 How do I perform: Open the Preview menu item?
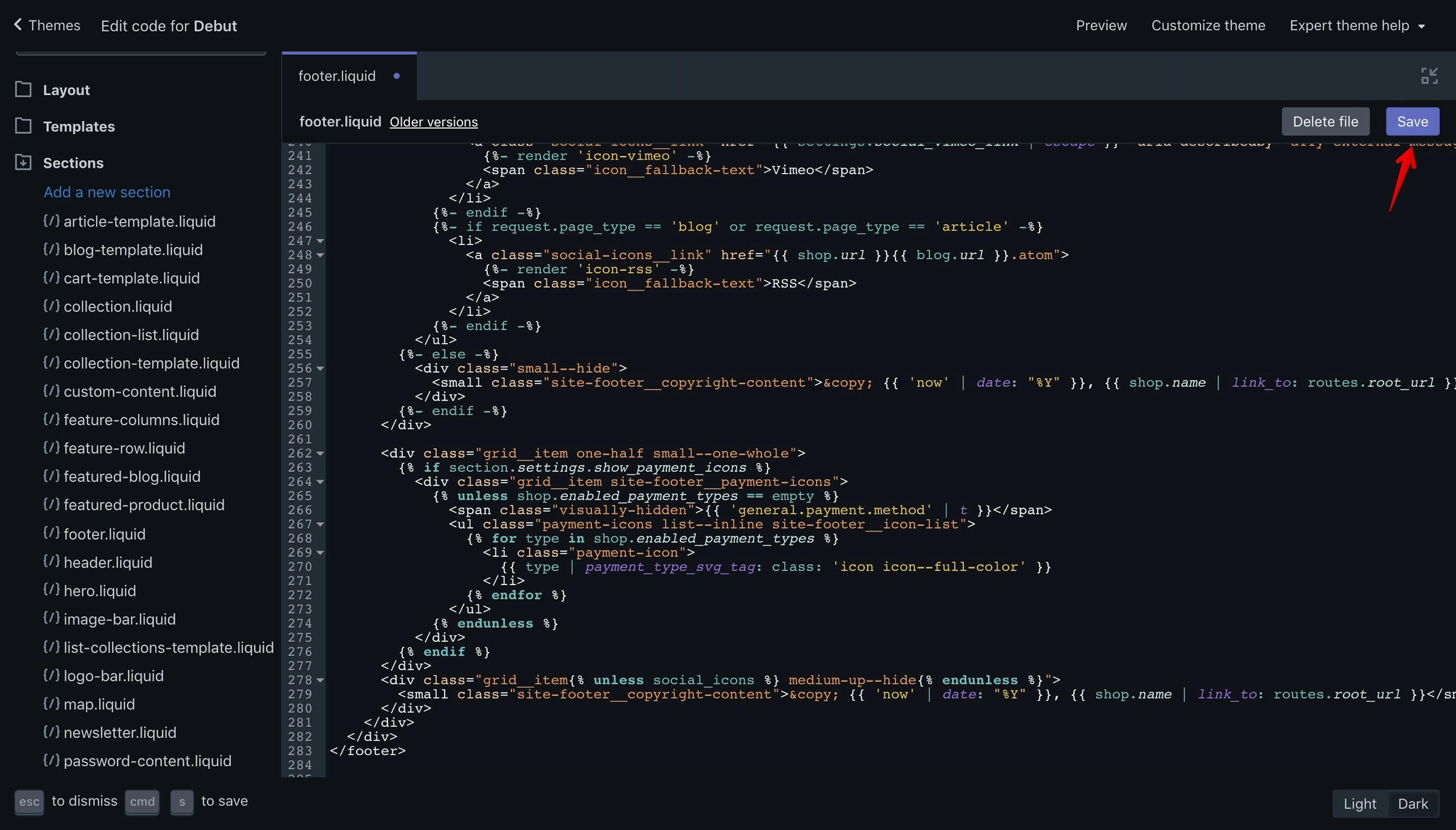click(x=1101, y=26)
